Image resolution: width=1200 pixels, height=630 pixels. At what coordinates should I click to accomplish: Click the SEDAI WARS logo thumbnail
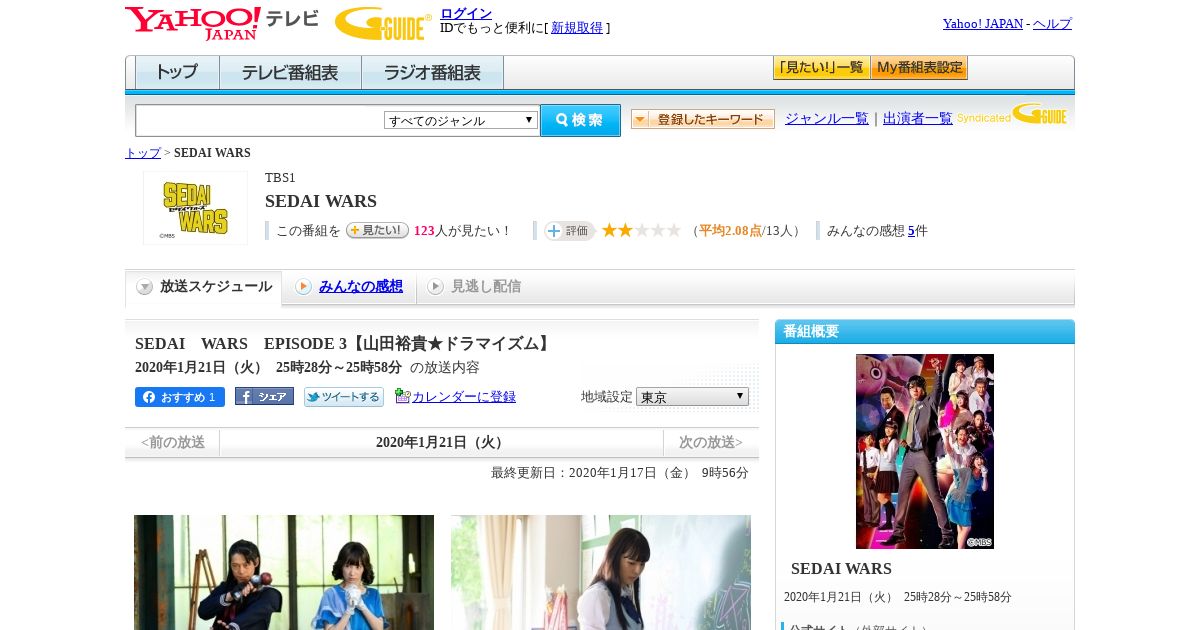(195, 208)
